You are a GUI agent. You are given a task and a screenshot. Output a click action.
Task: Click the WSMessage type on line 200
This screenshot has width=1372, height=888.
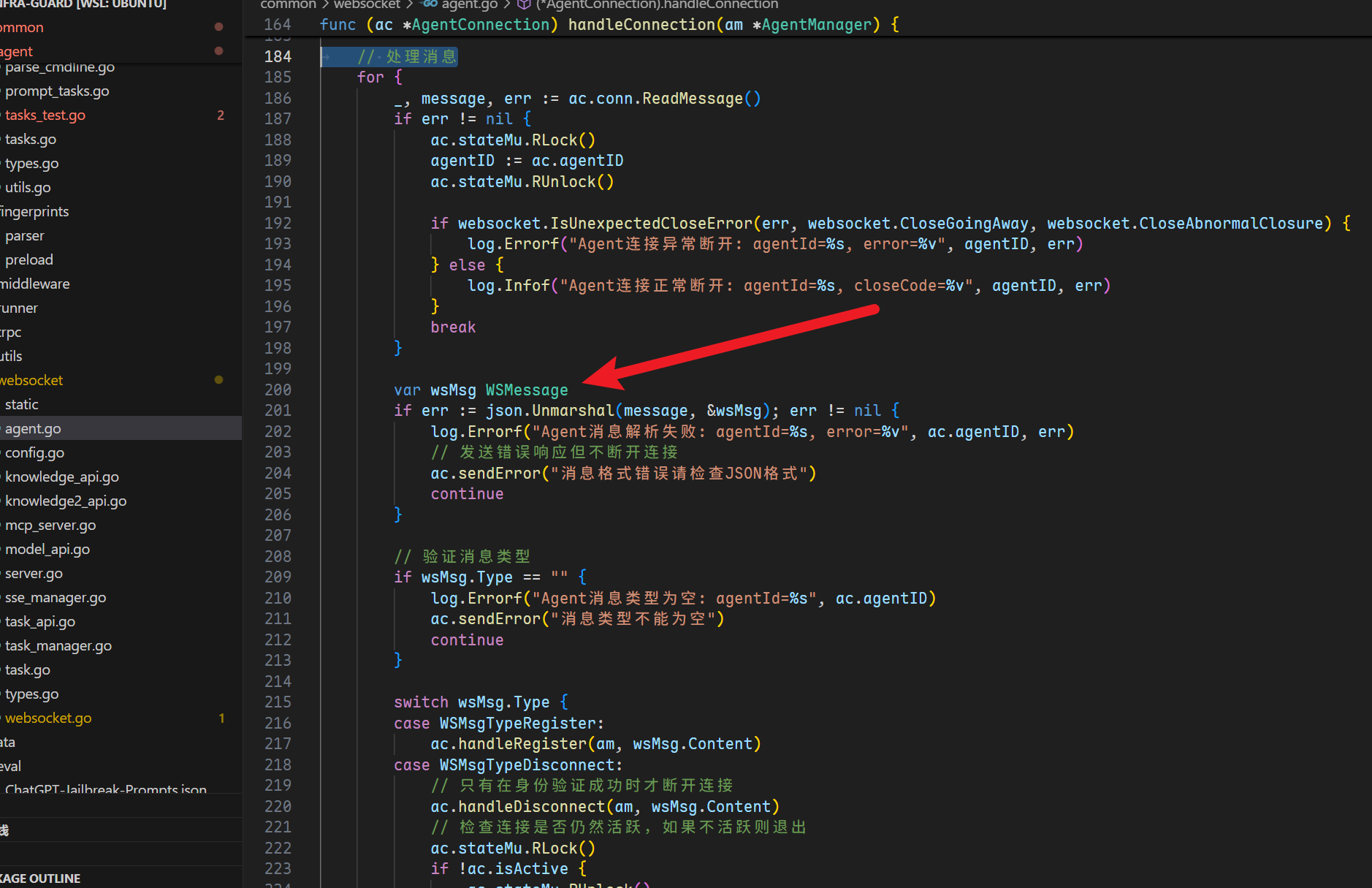[x=526, y=390]
